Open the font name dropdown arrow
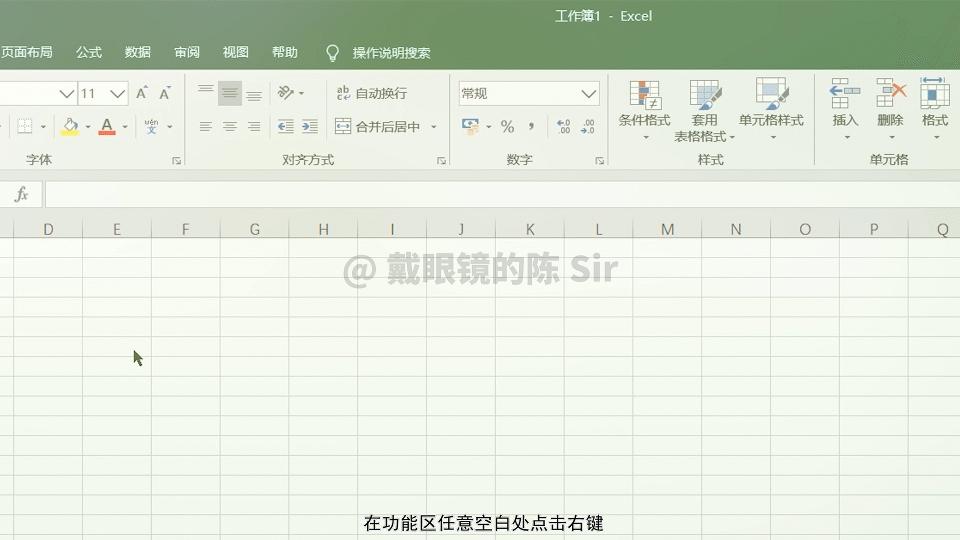Viewport: 960px width, 540px height. (66, 94)
